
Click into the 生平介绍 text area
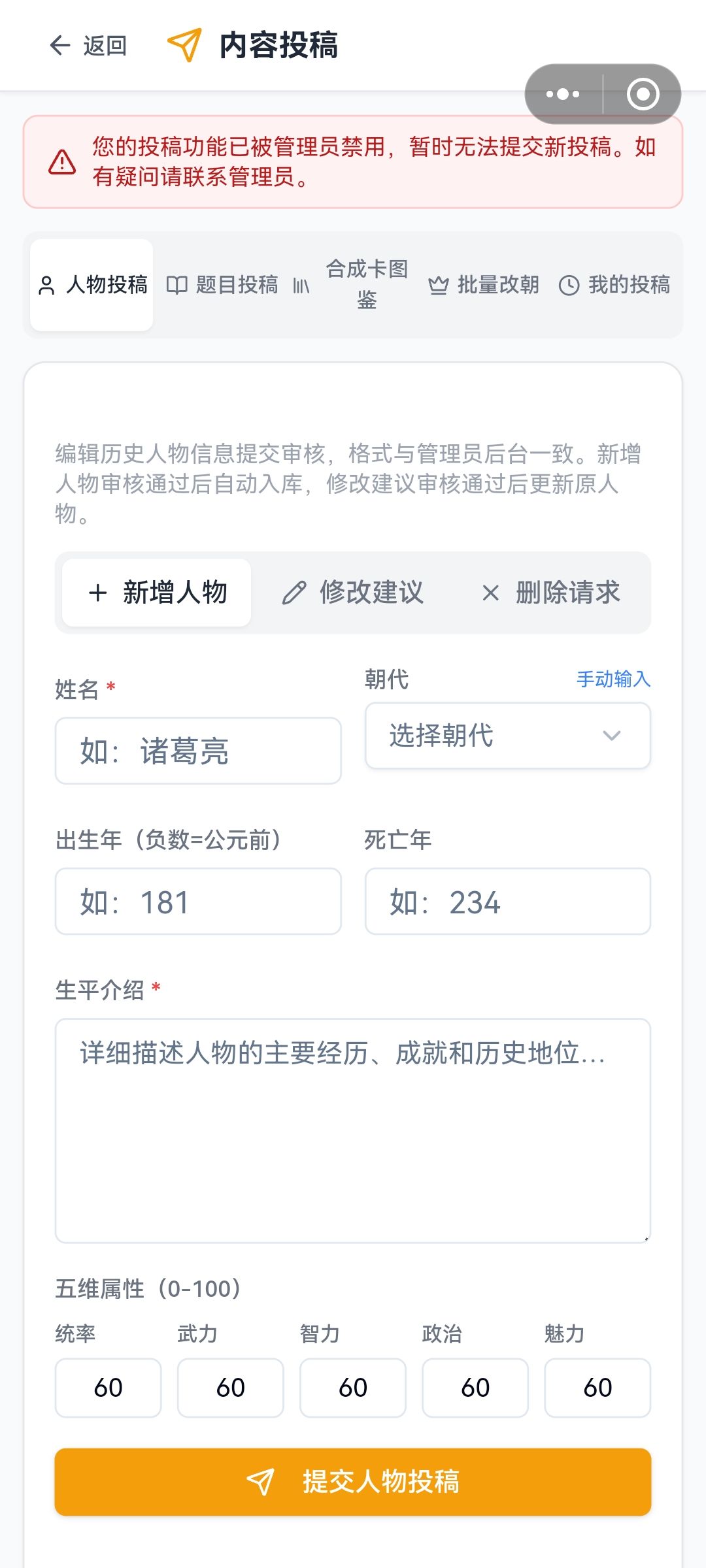coord(353,1131)
